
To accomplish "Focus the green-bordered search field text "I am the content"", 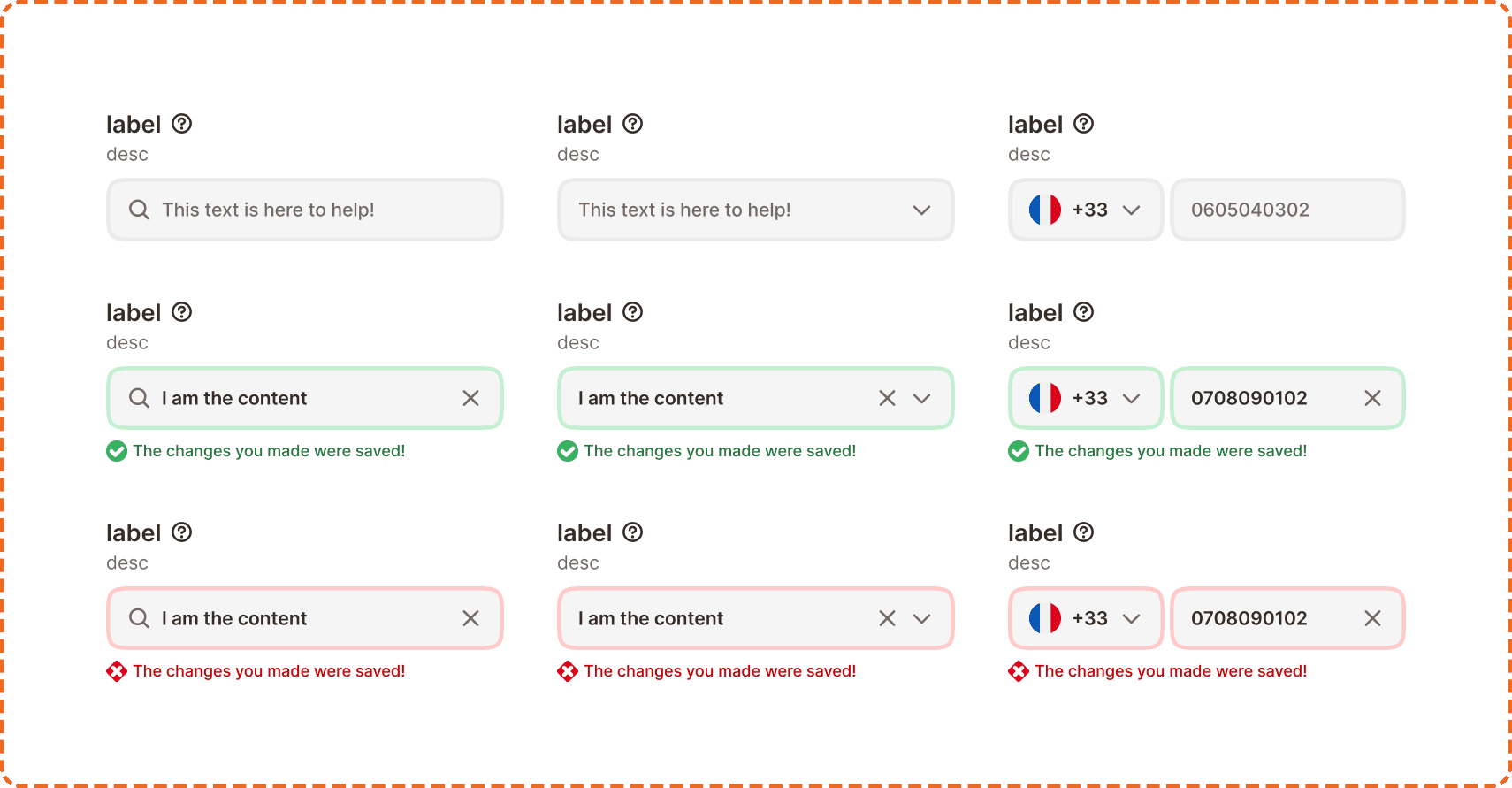I will point(234,398).
